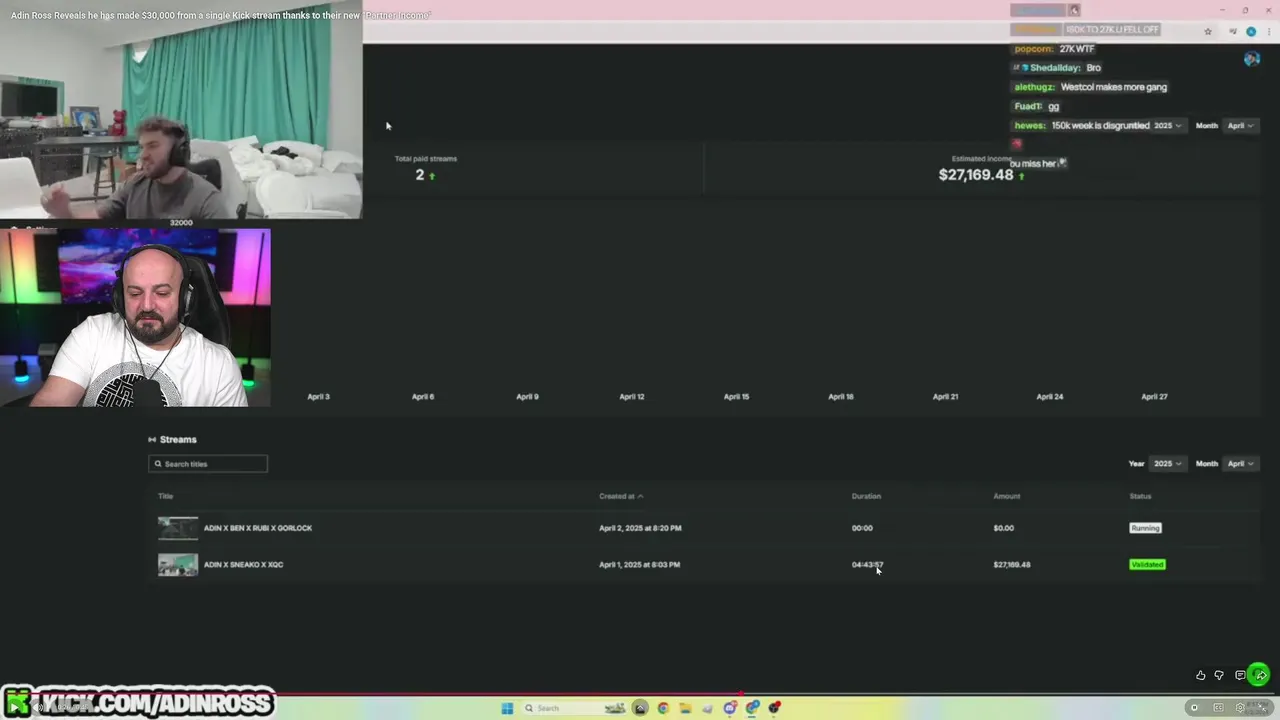Open the Streams table Month April dropdown

(1240, 464)
